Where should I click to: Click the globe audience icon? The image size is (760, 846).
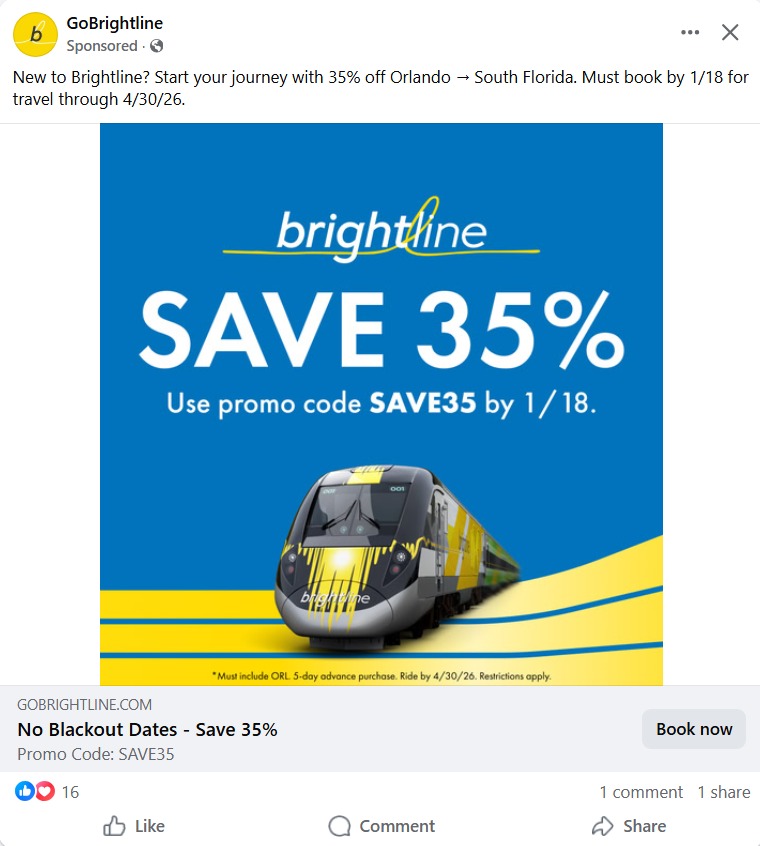pyautogui.click(x=157, y=46)
